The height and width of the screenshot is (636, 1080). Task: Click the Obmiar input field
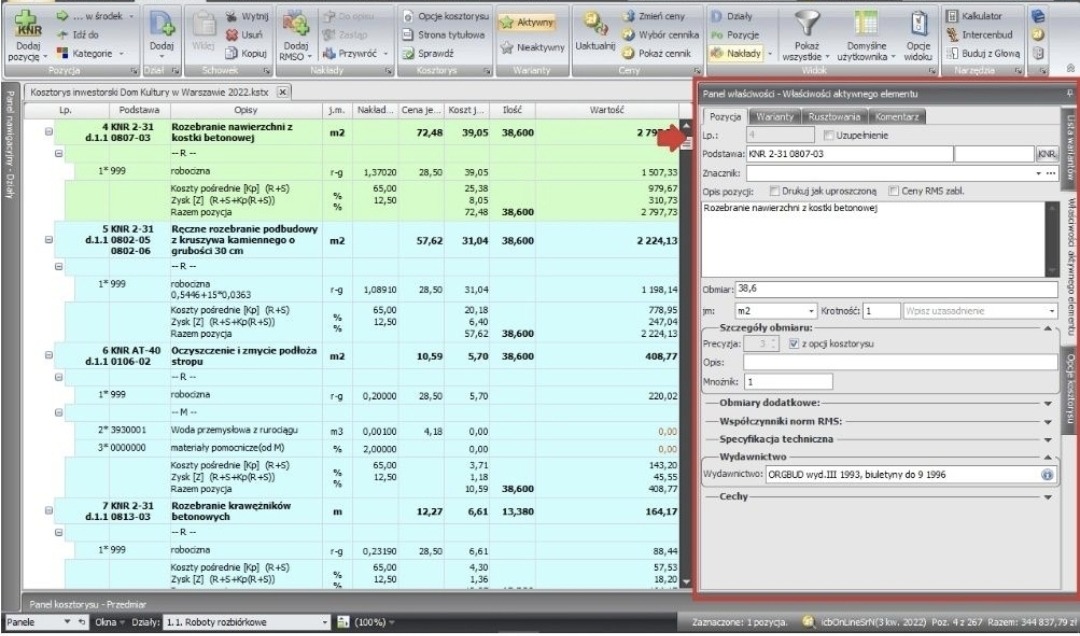click(x=895, y=289)
